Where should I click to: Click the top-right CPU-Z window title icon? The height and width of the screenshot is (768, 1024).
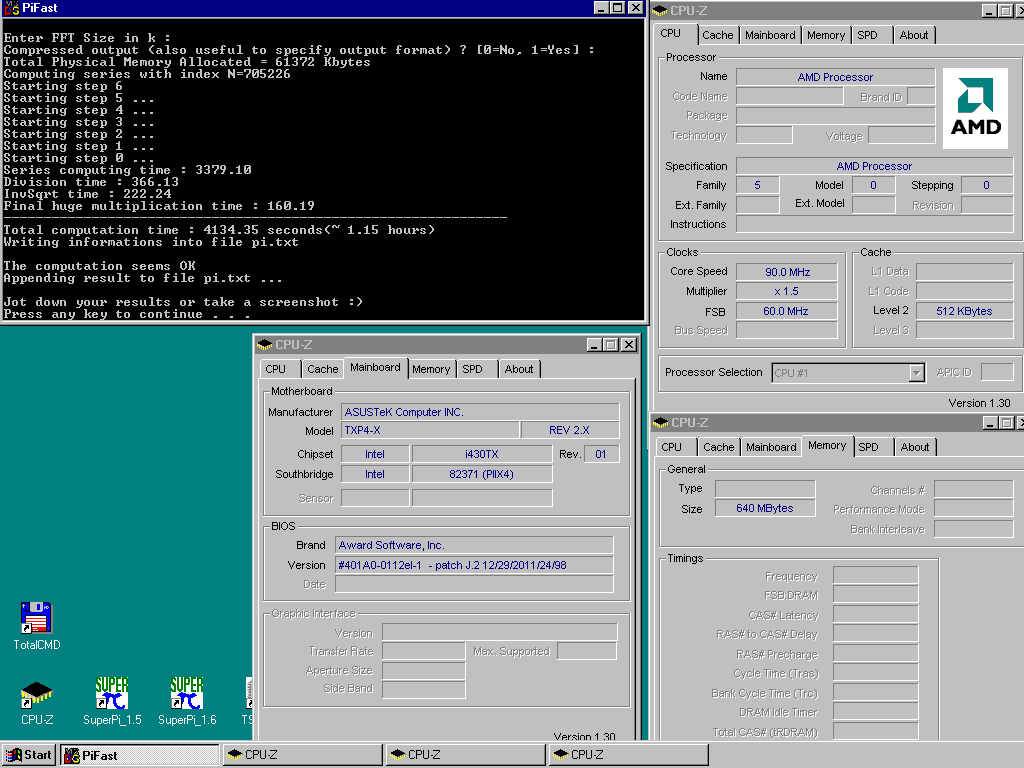point(660,10)
